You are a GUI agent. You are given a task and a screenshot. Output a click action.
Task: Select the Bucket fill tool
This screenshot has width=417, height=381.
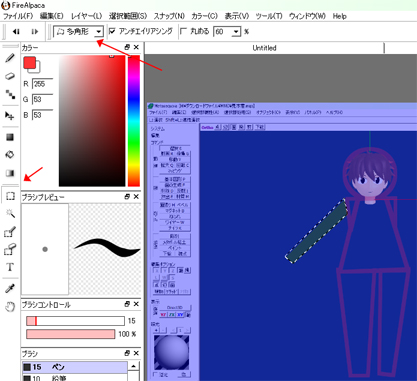click(10, 155)
